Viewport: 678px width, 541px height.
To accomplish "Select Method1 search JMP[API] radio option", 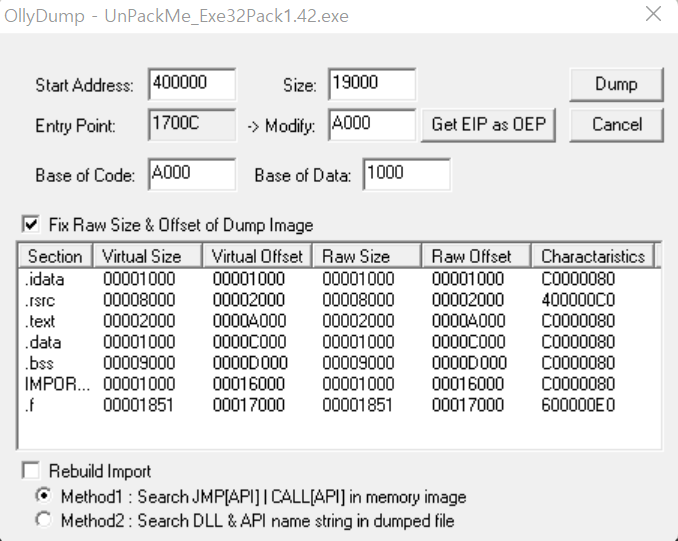I will 44,496.
